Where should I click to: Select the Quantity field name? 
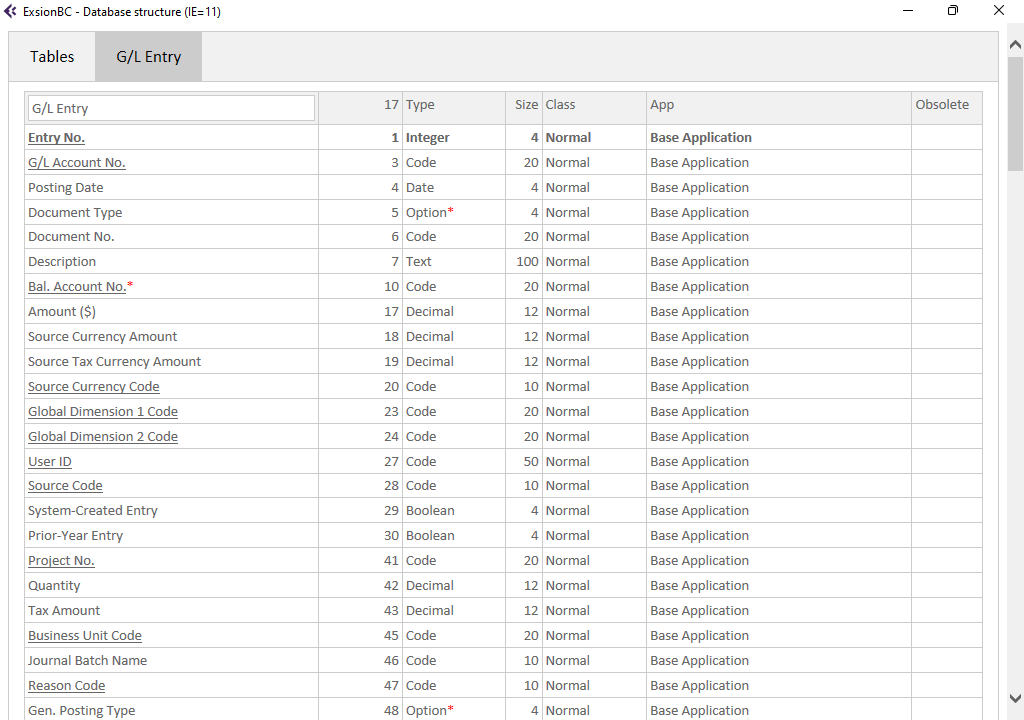click(x=54, y=585)
